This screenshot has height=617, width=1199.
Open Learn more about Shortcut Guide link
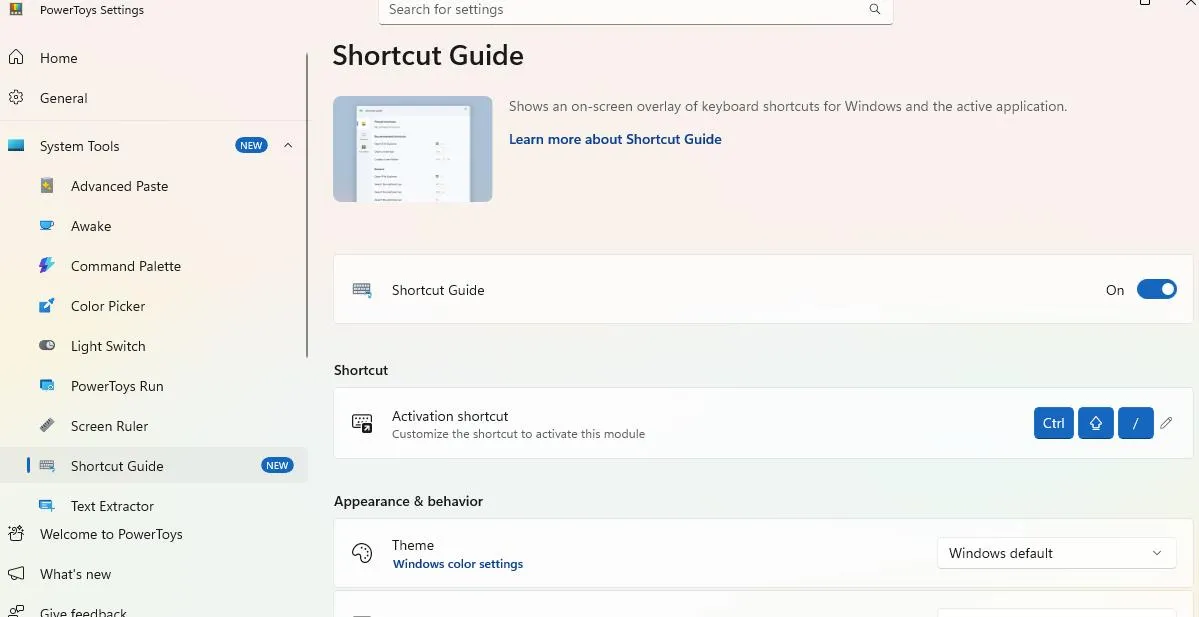coord(615,139)
